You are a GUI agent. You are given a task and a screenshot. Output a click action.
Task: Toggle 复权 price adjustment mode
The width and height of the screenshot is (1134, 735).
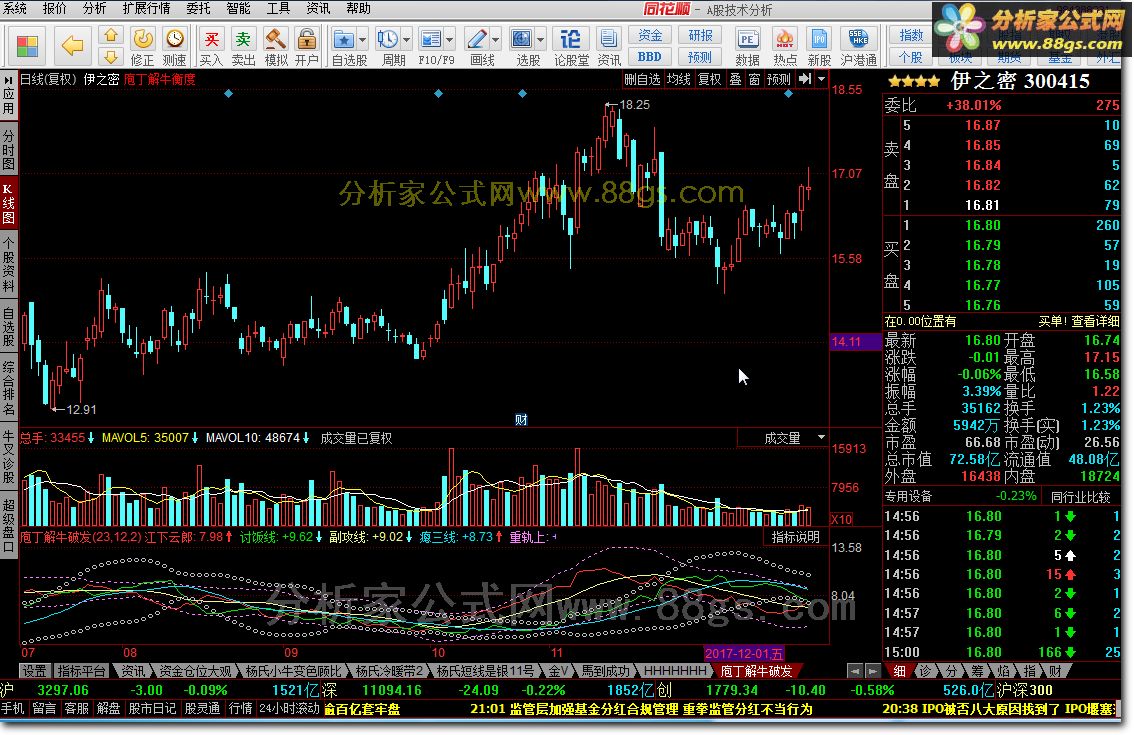pyautogui.click(x=709, y=80)
